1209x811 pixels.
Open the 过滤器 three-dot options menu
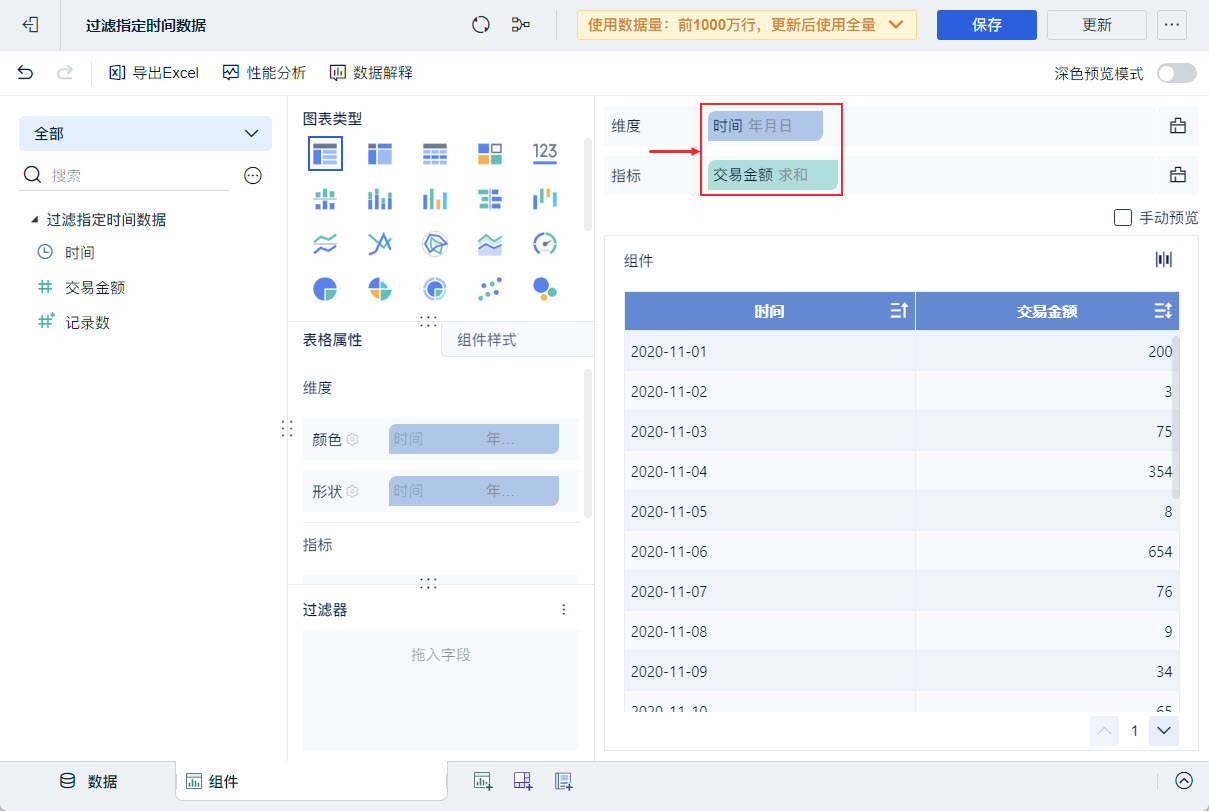tap(564, 609)
